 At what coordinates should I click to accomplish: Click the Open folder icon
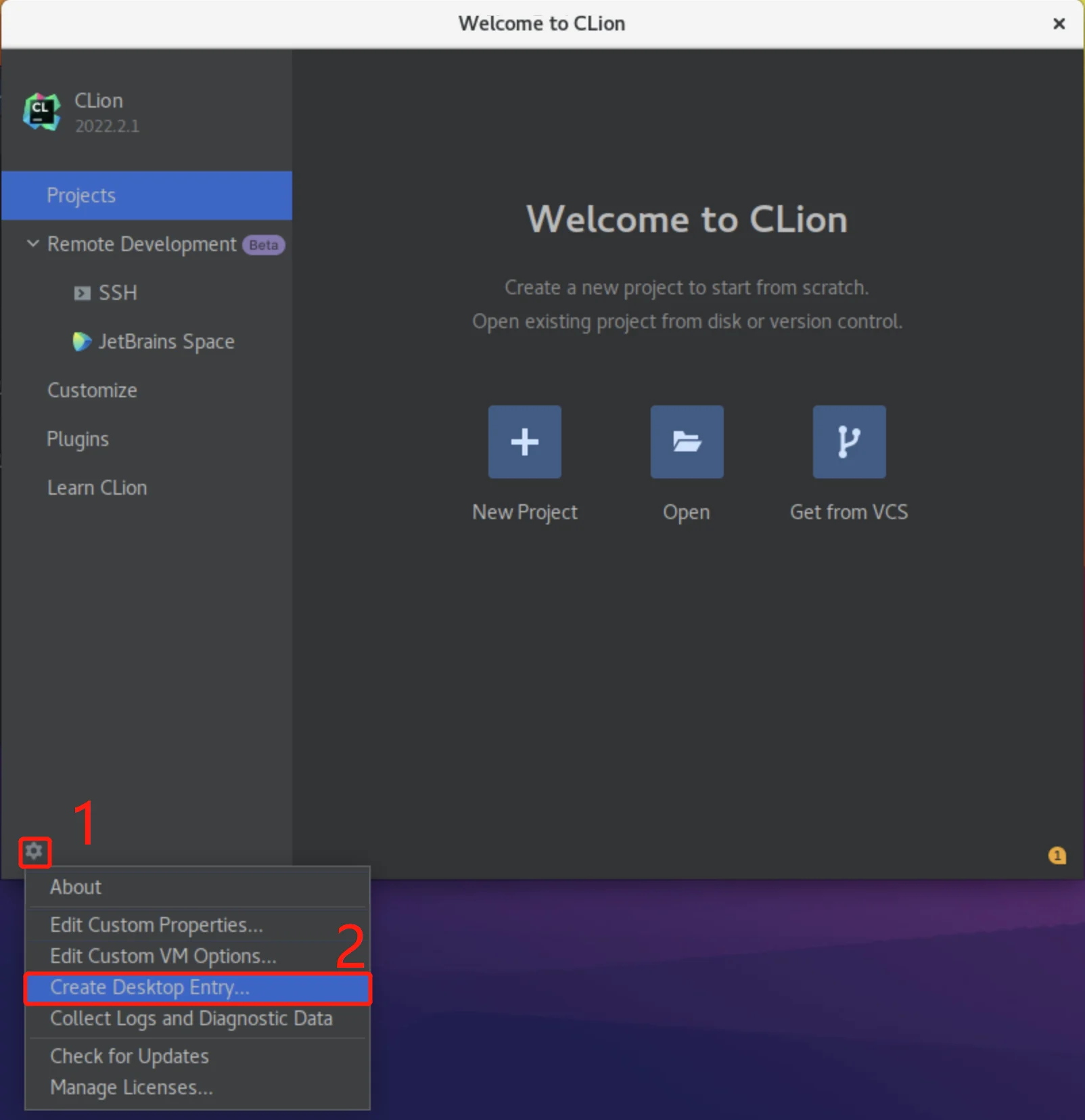coord(687,441)
